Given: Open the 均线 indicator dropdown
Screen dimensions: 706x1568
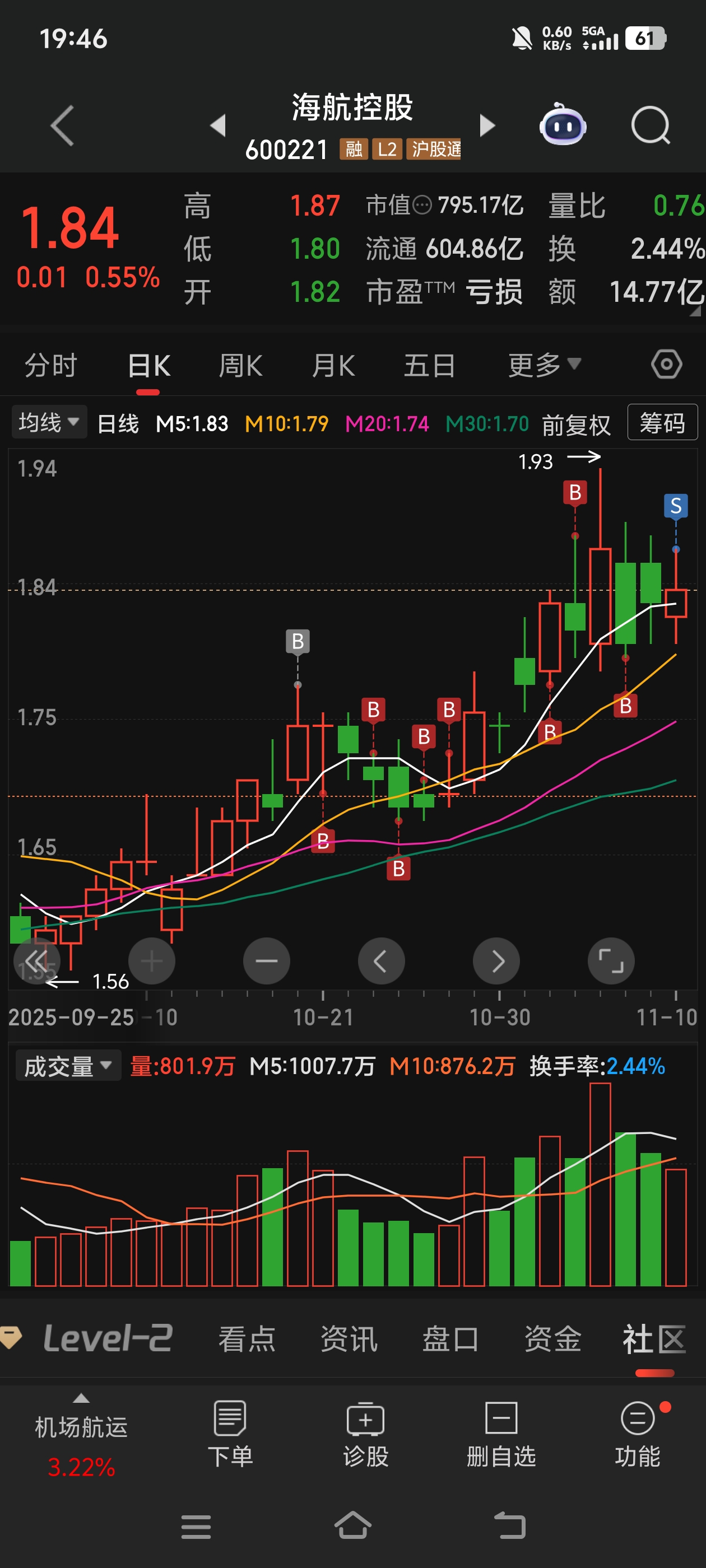Looking at the screenshot, I should click(x=49, y=422).
